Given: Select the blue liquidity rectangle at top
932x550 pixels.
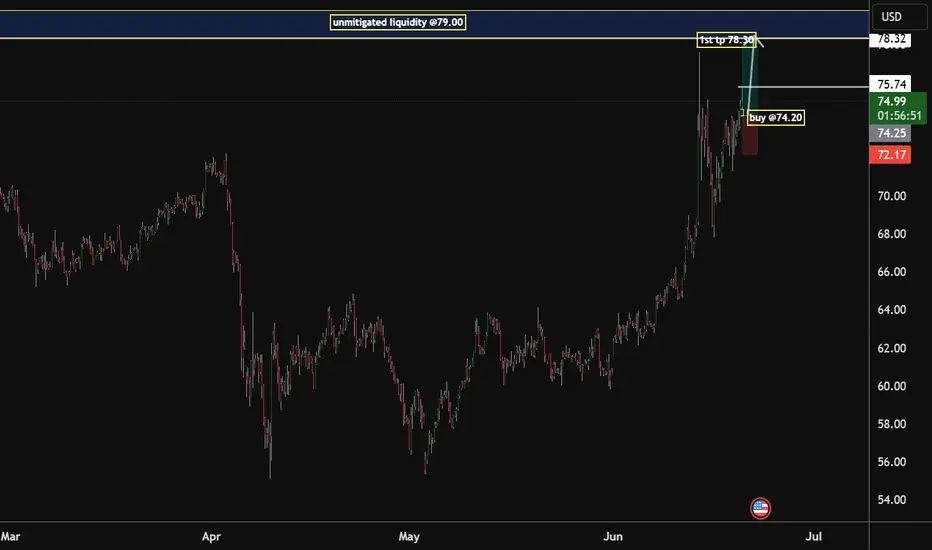Looking at the screenshot, I should 434,24.
